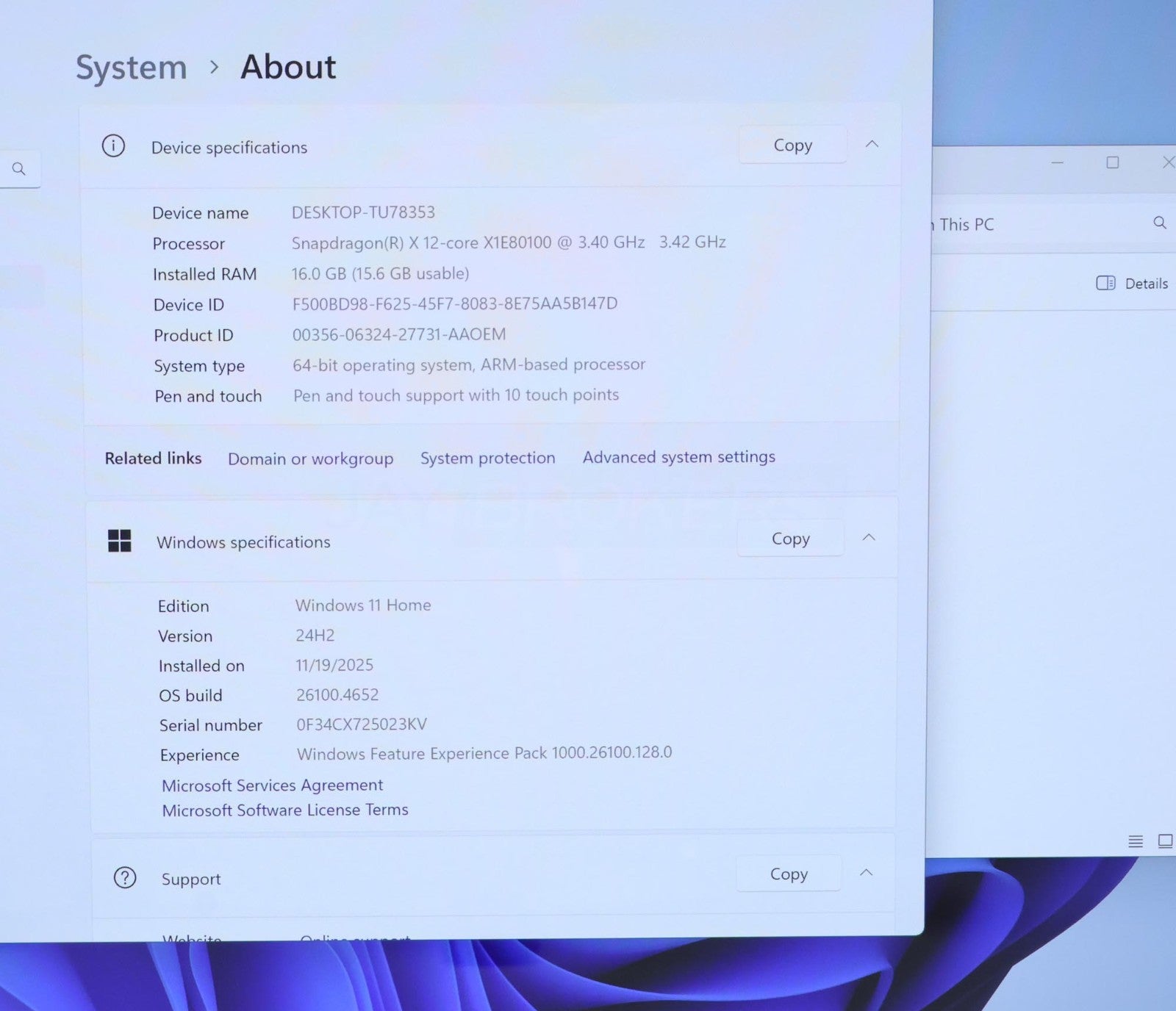
Task: Open System protection link
Action: click(x=487, y=458)
